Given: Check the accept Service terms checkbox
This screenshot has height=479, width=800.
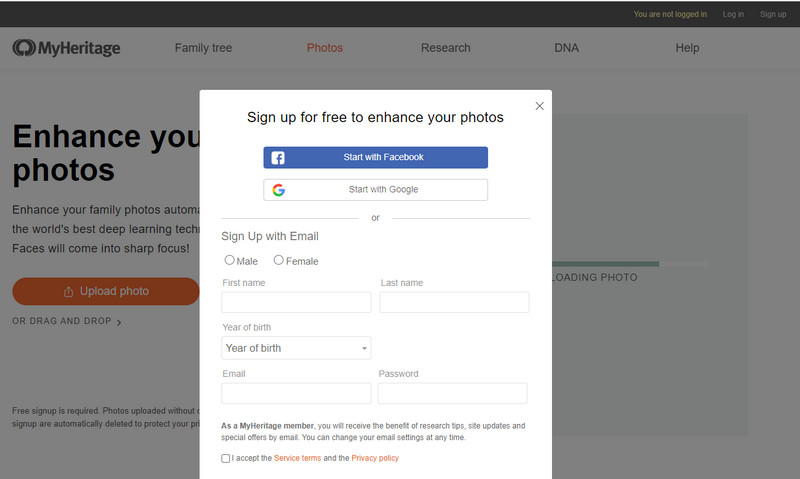Looking at the screenshot, I should [226, 458].
